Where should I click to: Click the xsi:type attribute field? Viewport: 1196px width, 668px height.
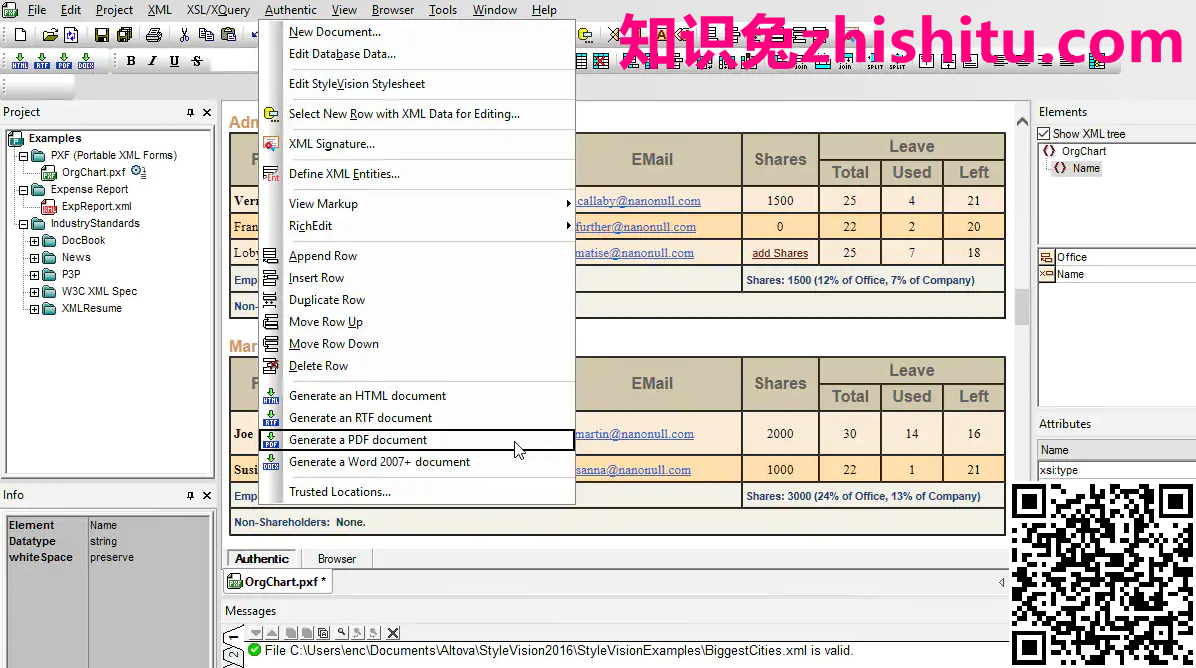pos(1117,470)
